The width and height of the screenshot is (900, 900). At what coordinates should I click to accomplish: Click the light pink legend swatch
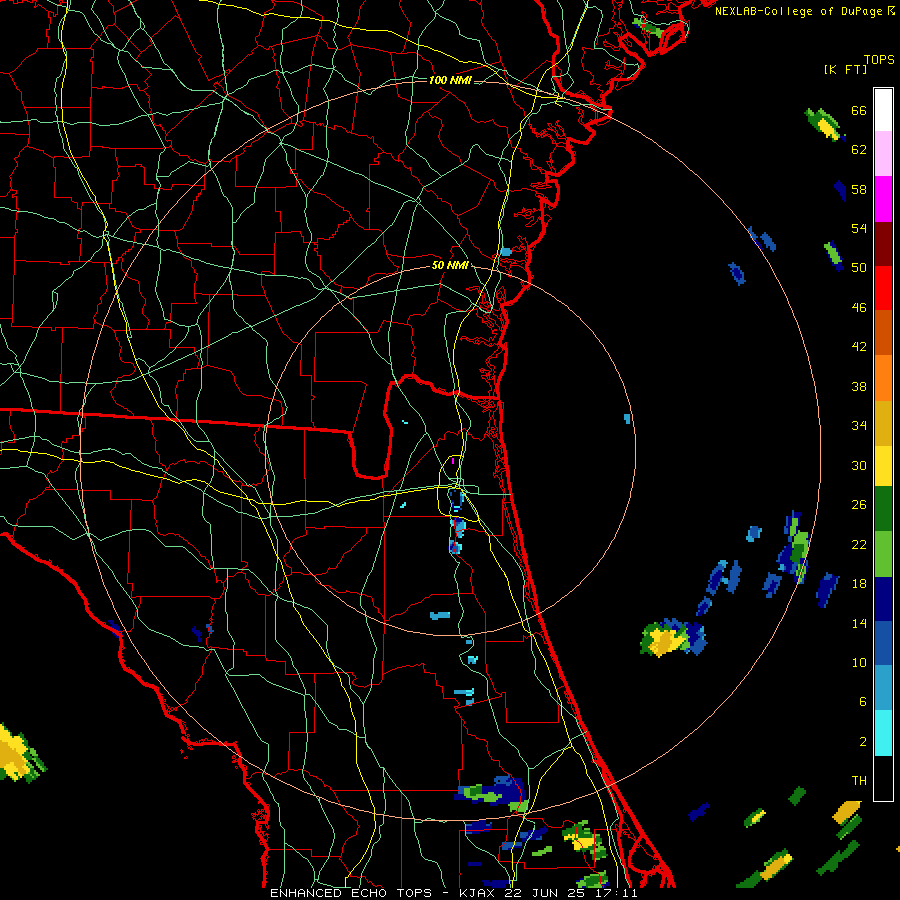[x=883, y=154]
